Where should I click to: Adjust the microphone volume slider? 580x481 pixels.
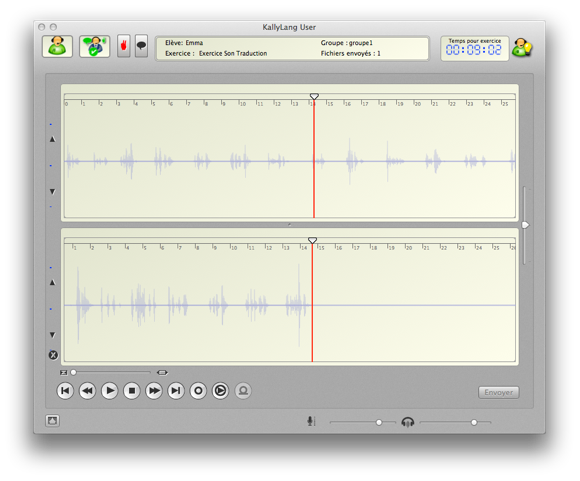379,422
